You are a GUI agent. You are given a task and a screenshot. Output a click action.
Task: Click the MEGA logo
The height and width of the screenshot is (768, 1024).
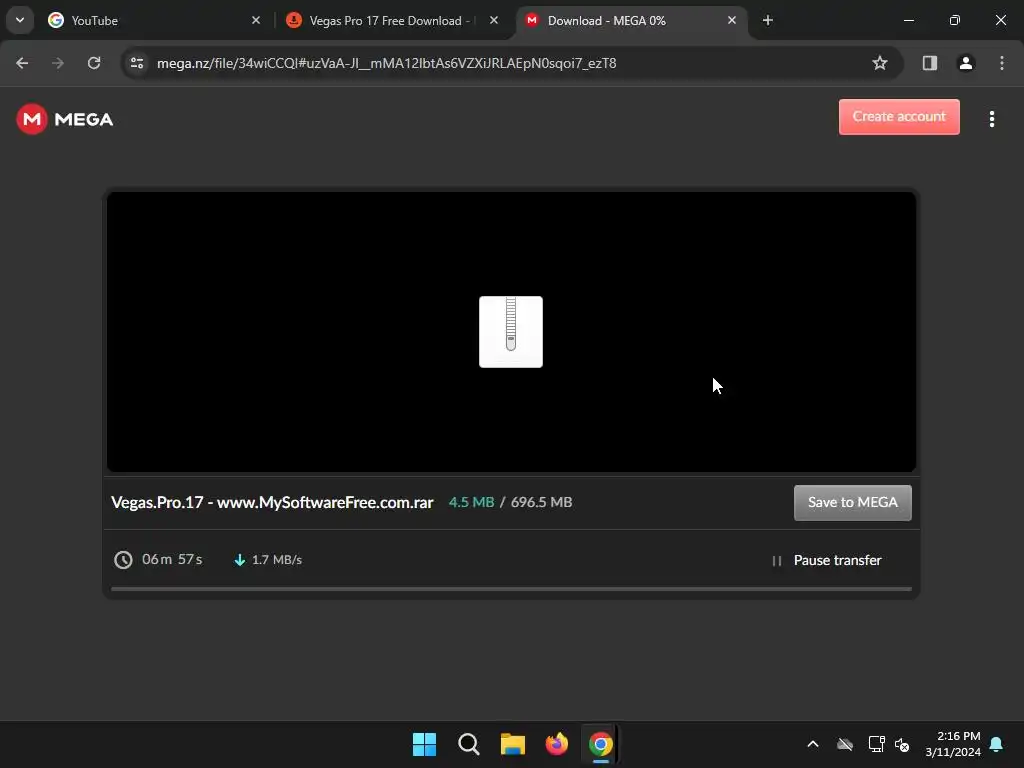65,119
